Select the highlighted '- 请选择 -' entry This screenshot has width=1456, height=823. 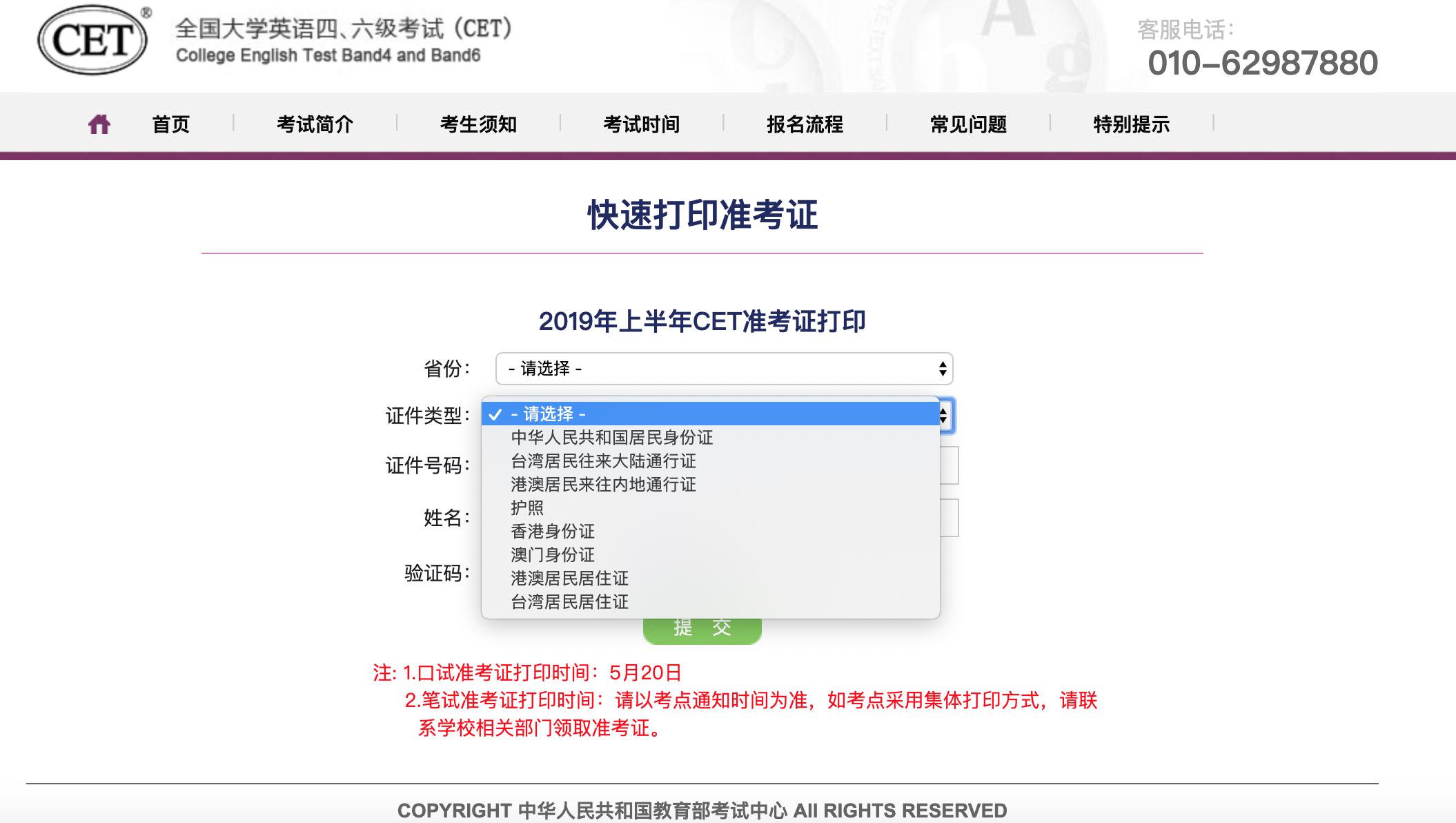(549, 415)
